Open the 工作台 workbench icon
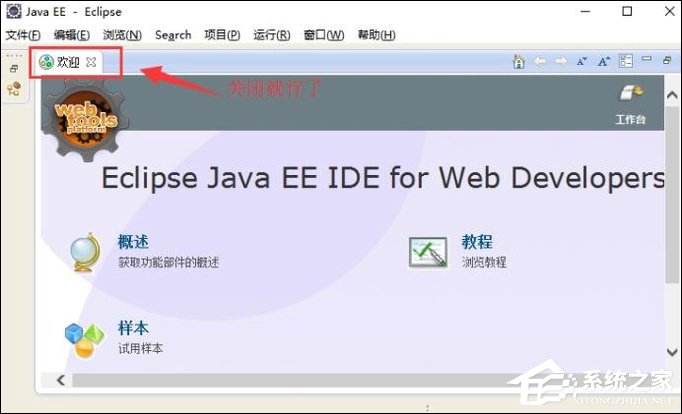This screenshot has height=414, width=682. 630,105
